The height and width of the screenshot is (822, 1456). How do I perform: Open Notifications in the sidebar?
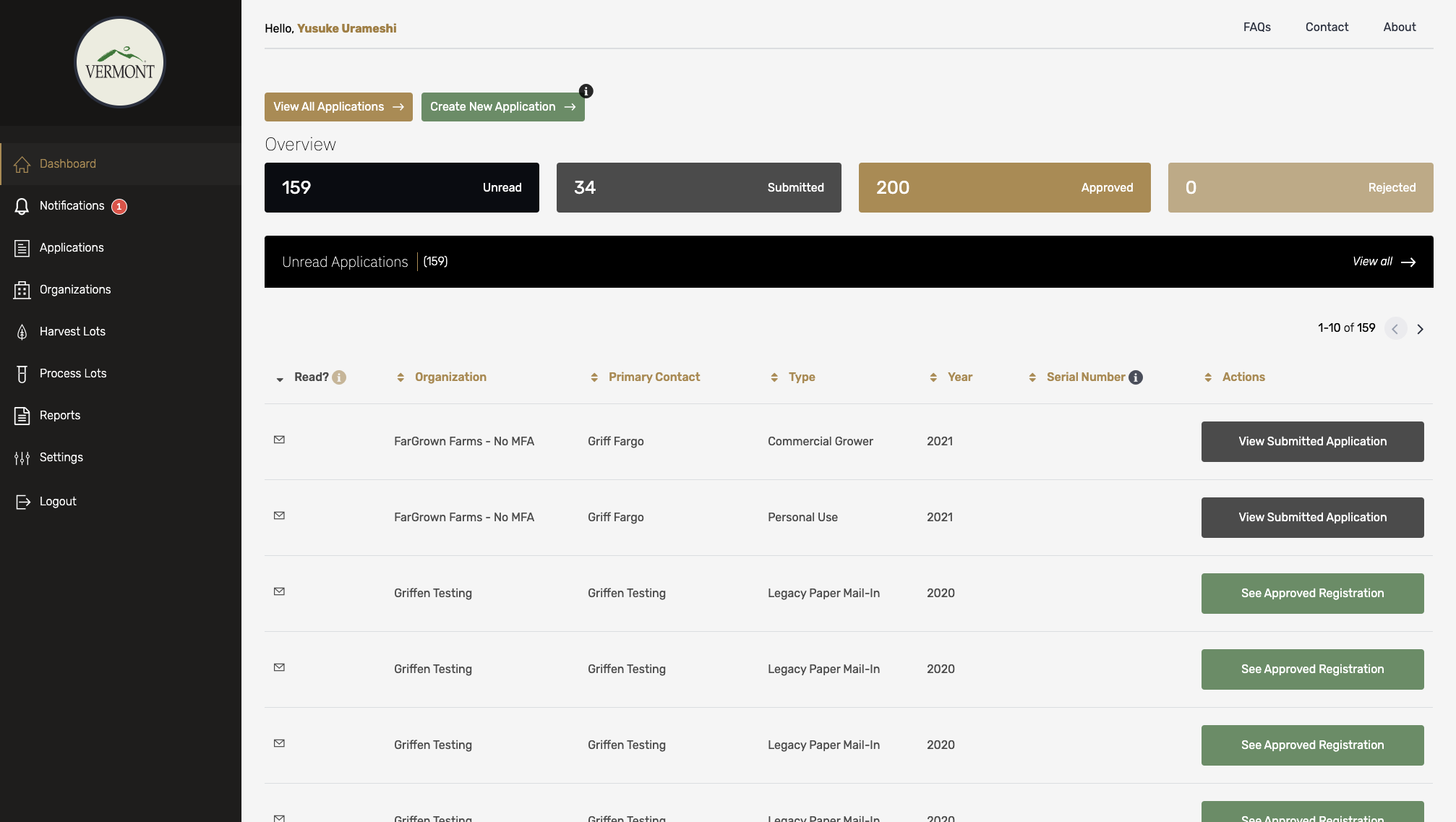coord(121,206)
